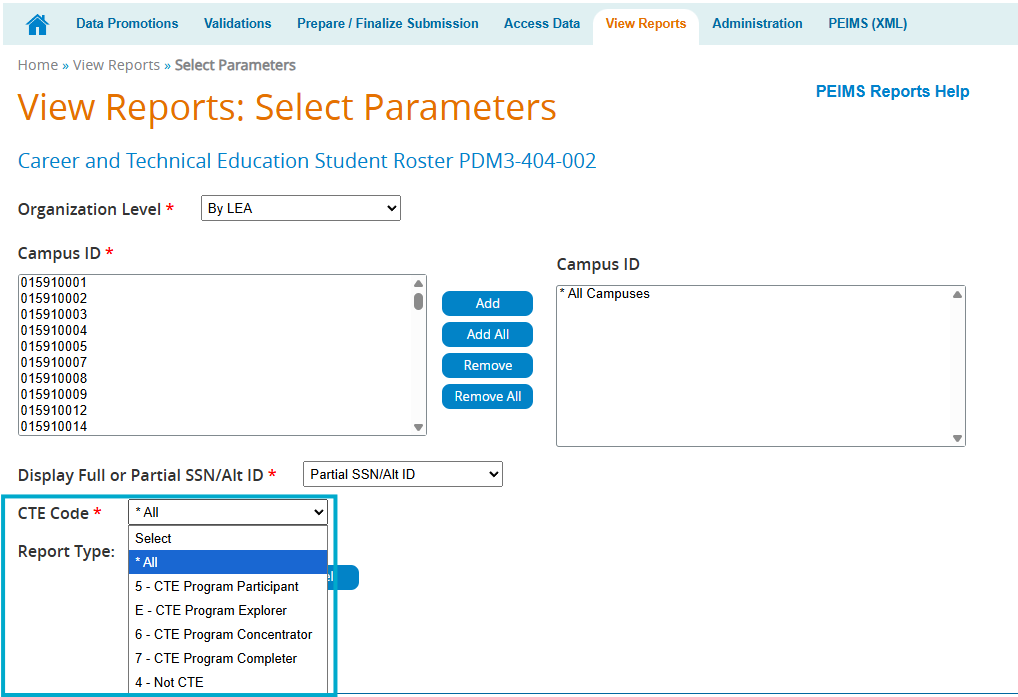
Task: Select the 4 - Not CTE option
Action: tap(169, 682)
